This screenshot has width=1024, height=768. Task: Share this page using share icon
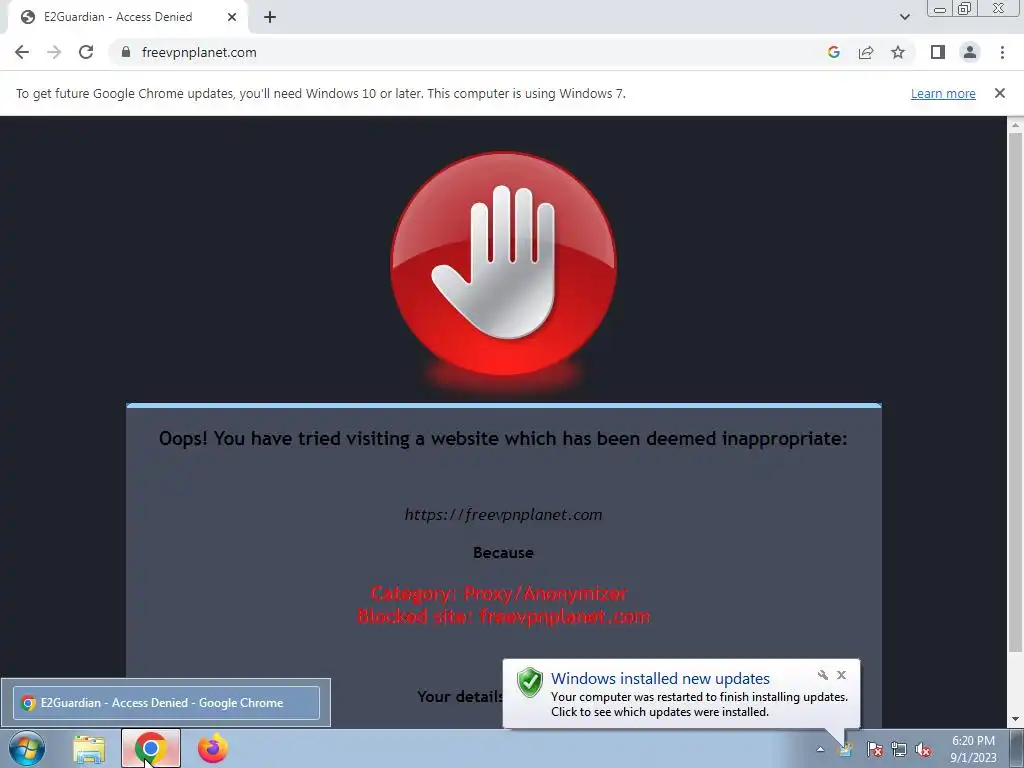point(866,52)
